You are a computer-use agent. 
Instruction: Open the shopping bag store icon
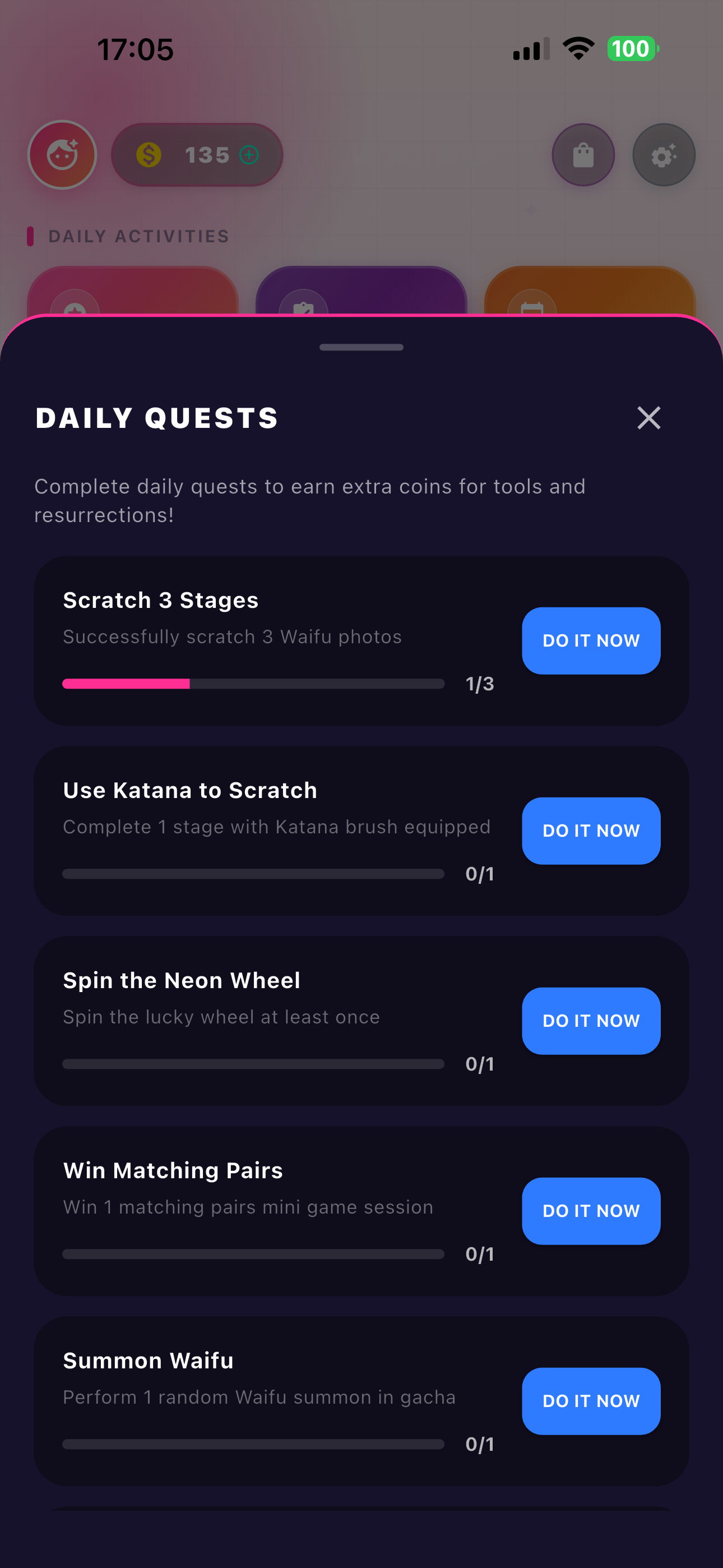(583, 155)
